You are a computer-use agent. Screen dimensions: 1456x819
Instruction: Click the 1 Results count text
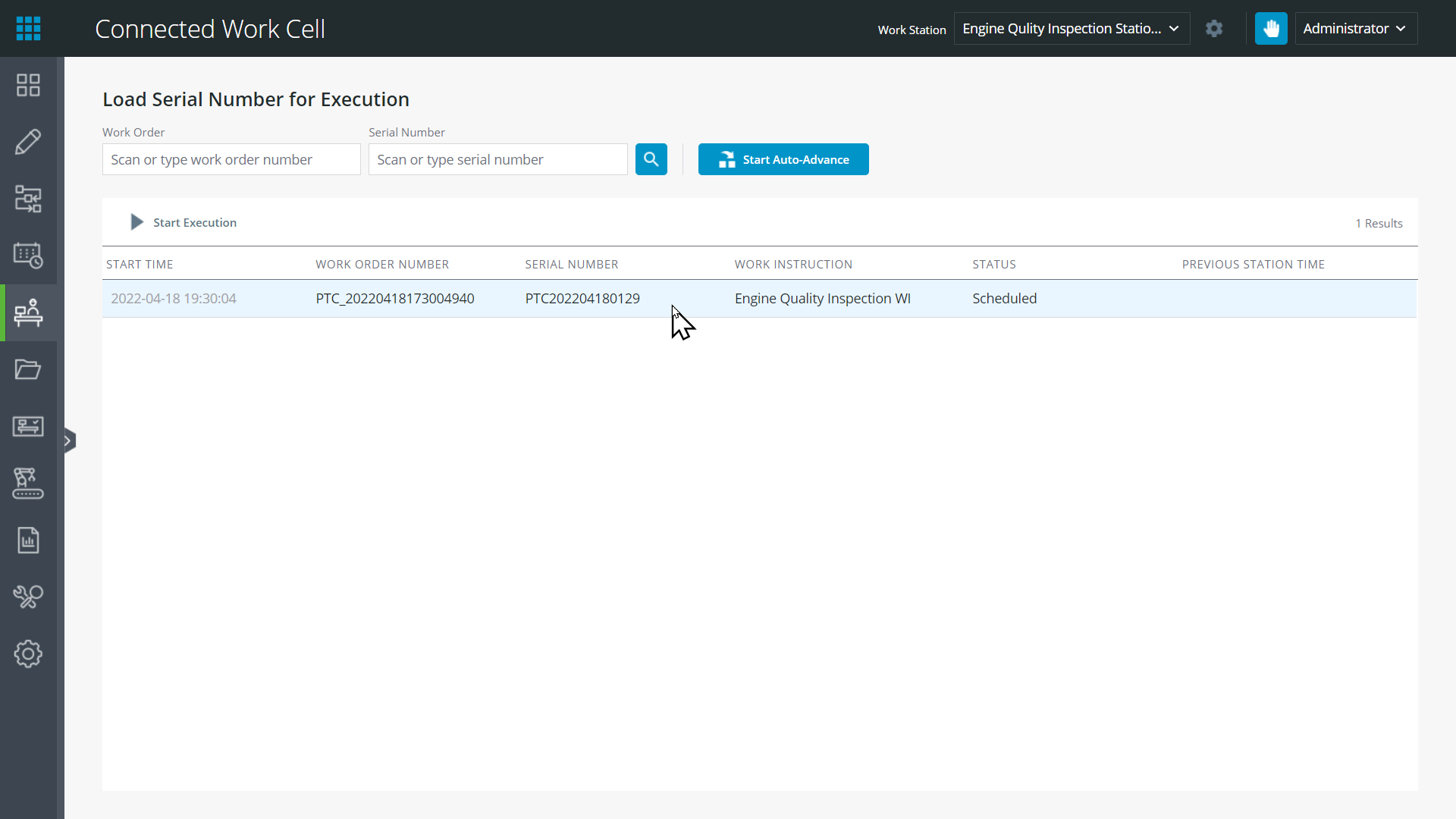coord(1379,223)
